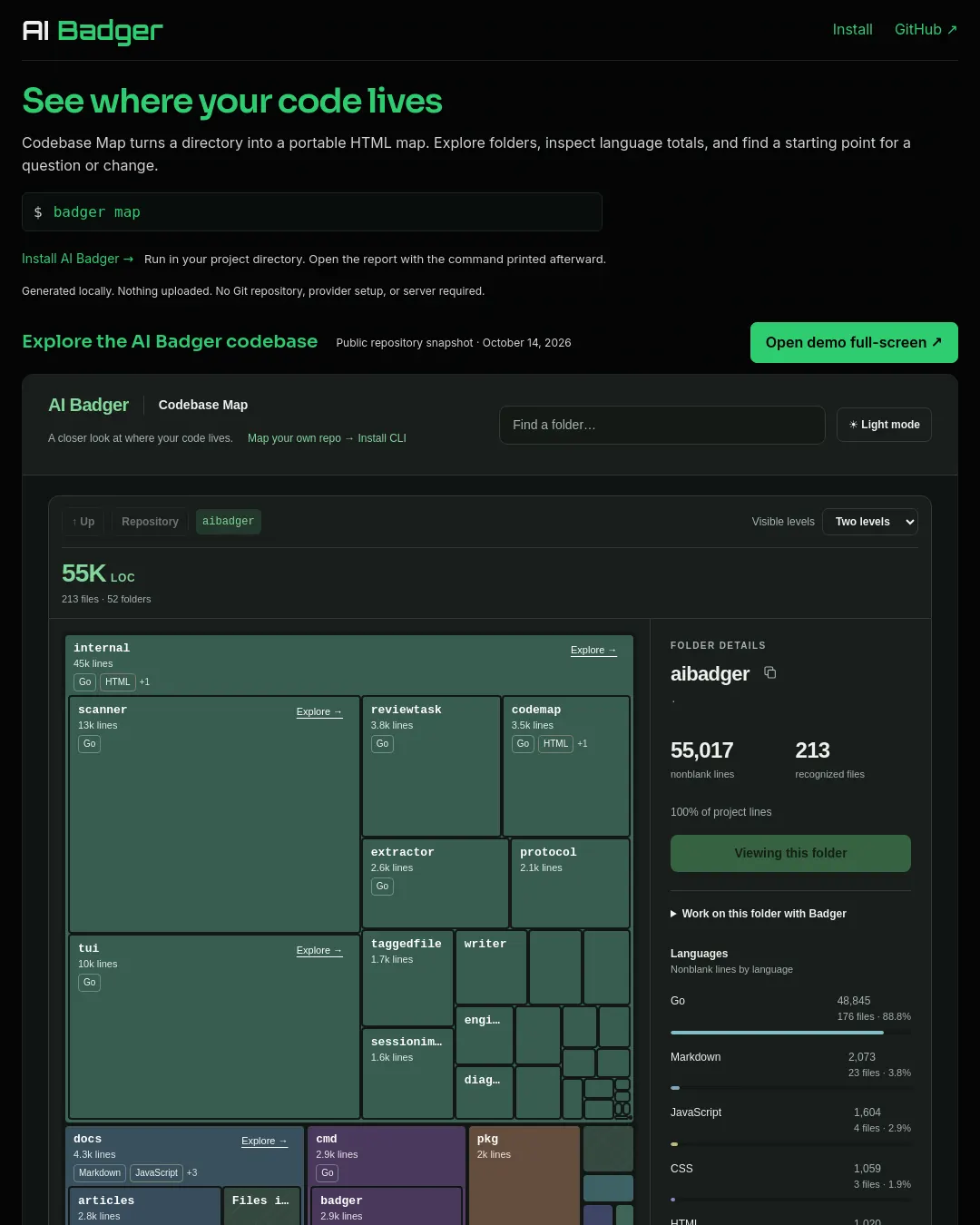The image size is (980, 1225).
Task: Click the HTML tag in codemap tile
Action: click(x=555, y=744)
